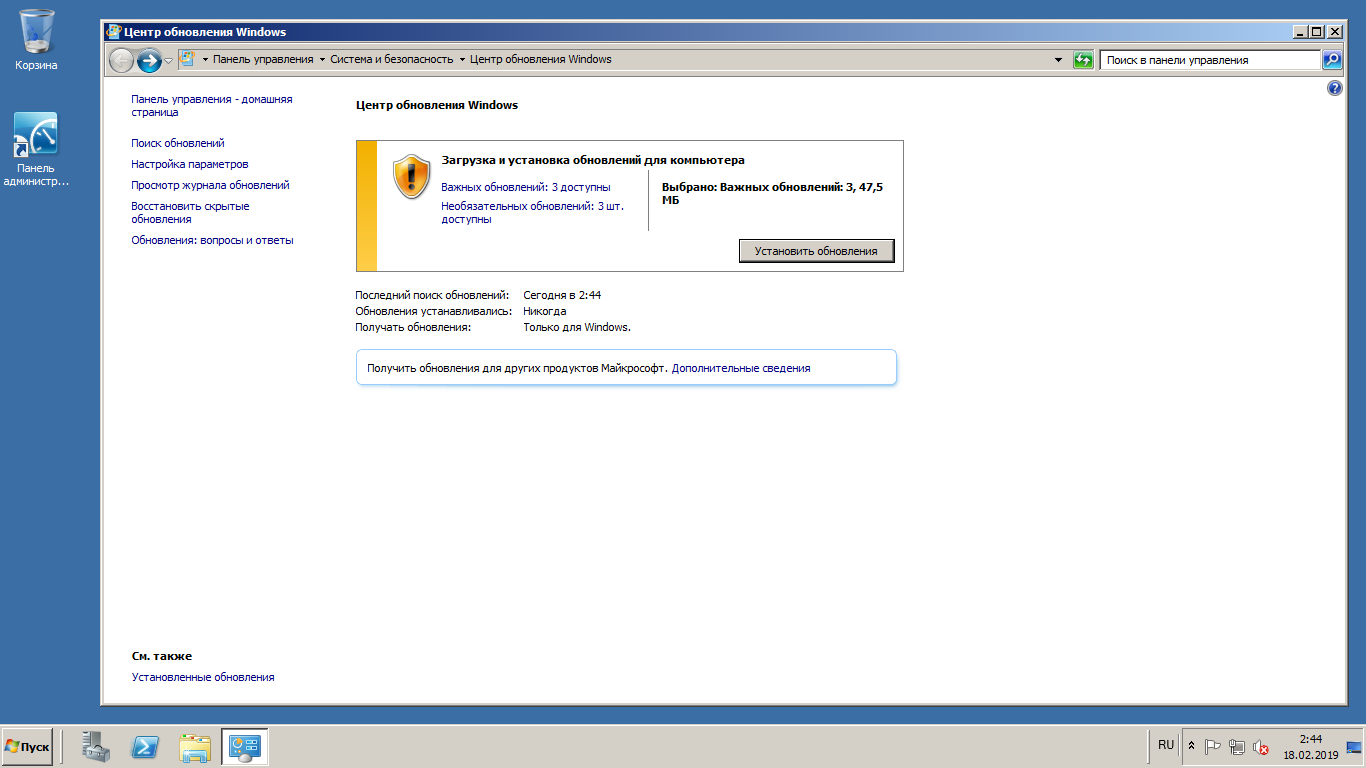Open the address bar history dropdown
The height and width of the screenshot is (768, 1366).
coord(1059,60)
